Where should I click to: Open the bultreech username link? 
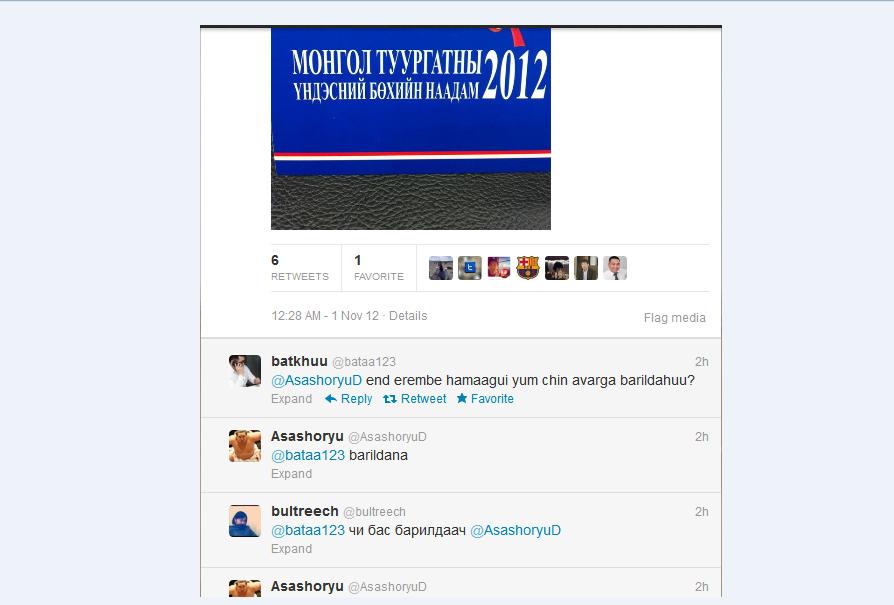(x=305, y=511)
